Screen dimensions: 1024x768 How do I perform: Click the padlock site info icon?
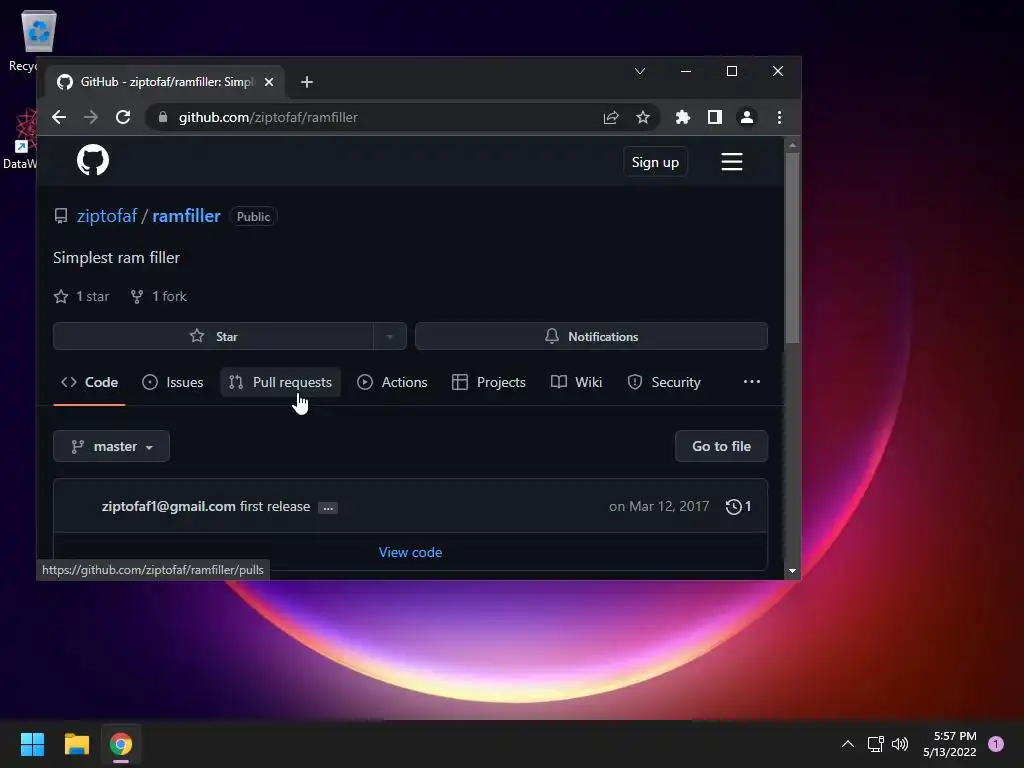tap(163, 118)
